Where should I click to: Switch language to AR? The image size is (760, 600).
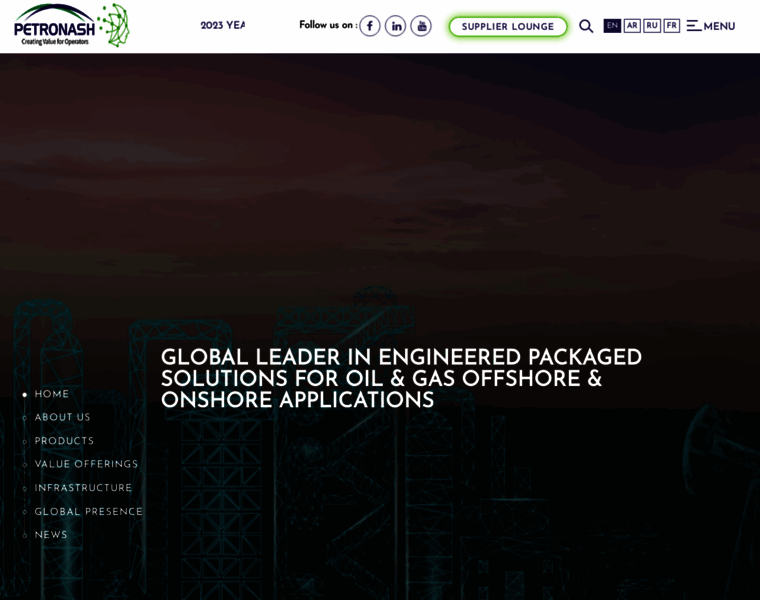pos(632,26)
